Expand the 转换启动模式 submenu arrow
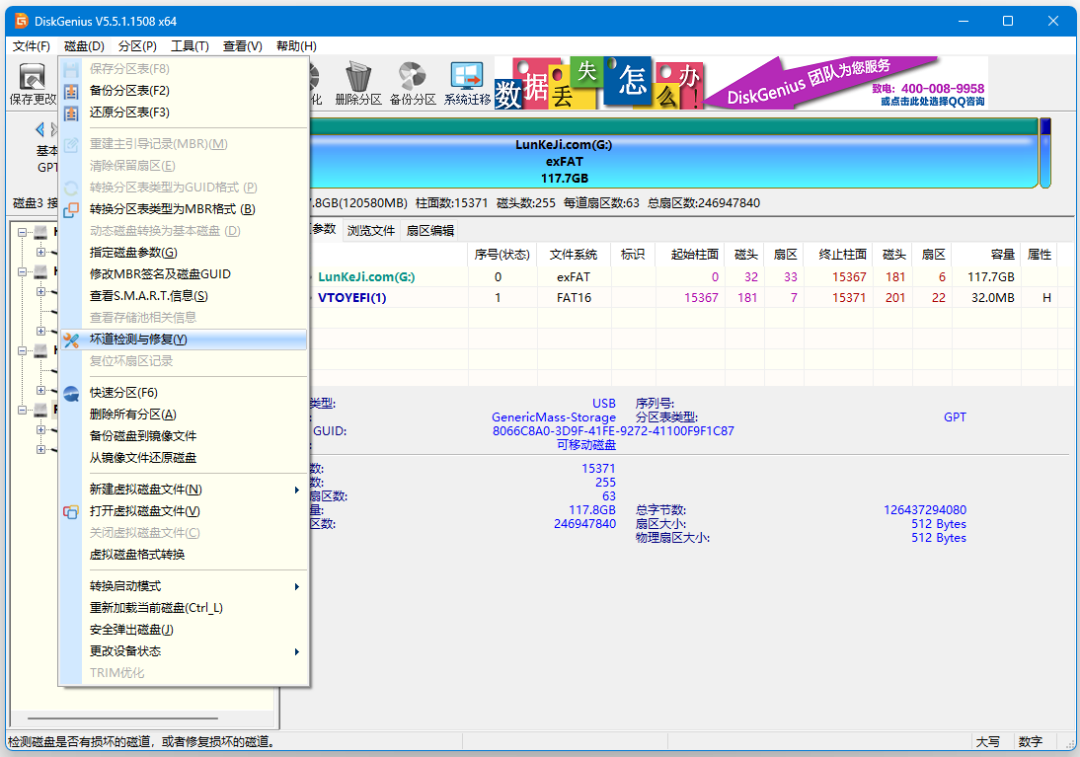 pyautogui.click(x=296, y=586)
